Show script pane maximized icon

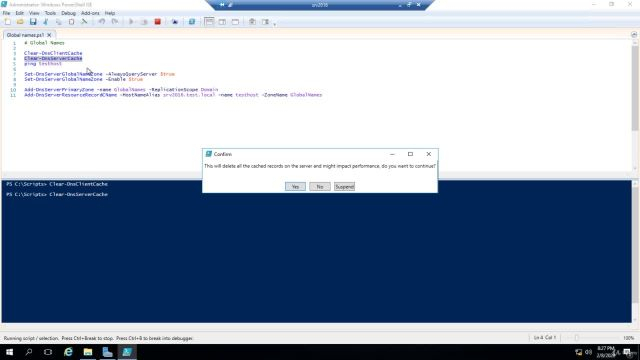pos(235,22)
